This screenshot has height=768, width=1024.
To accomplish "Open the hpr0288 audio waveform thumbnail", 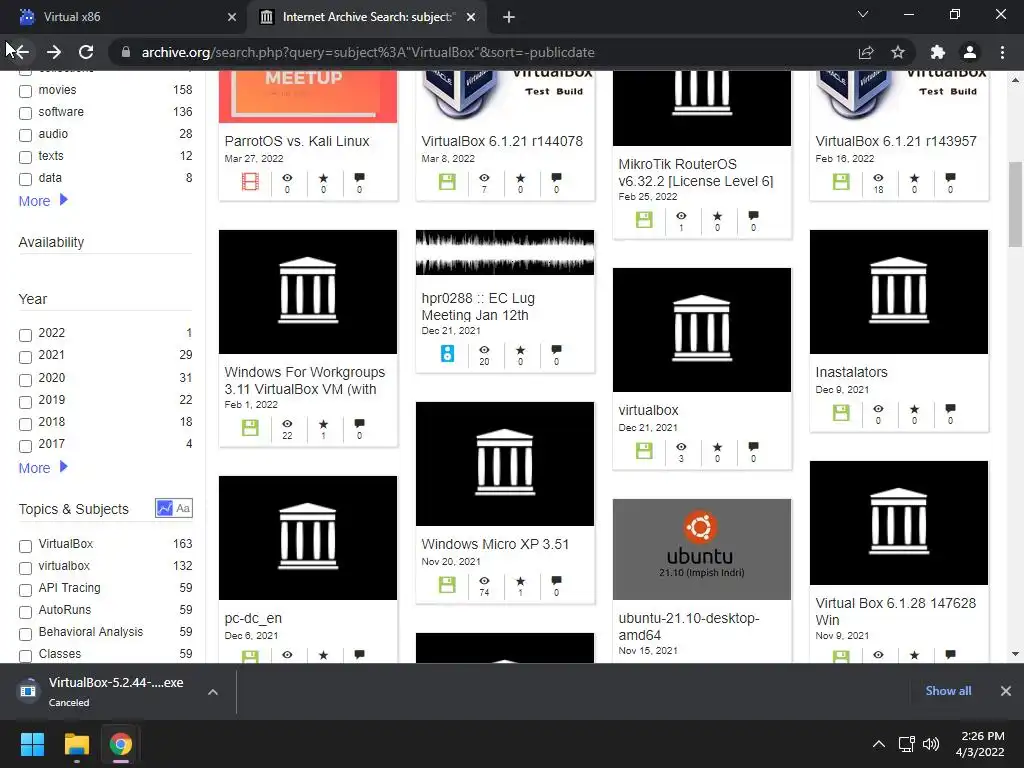I will click(x=505, y=252).
